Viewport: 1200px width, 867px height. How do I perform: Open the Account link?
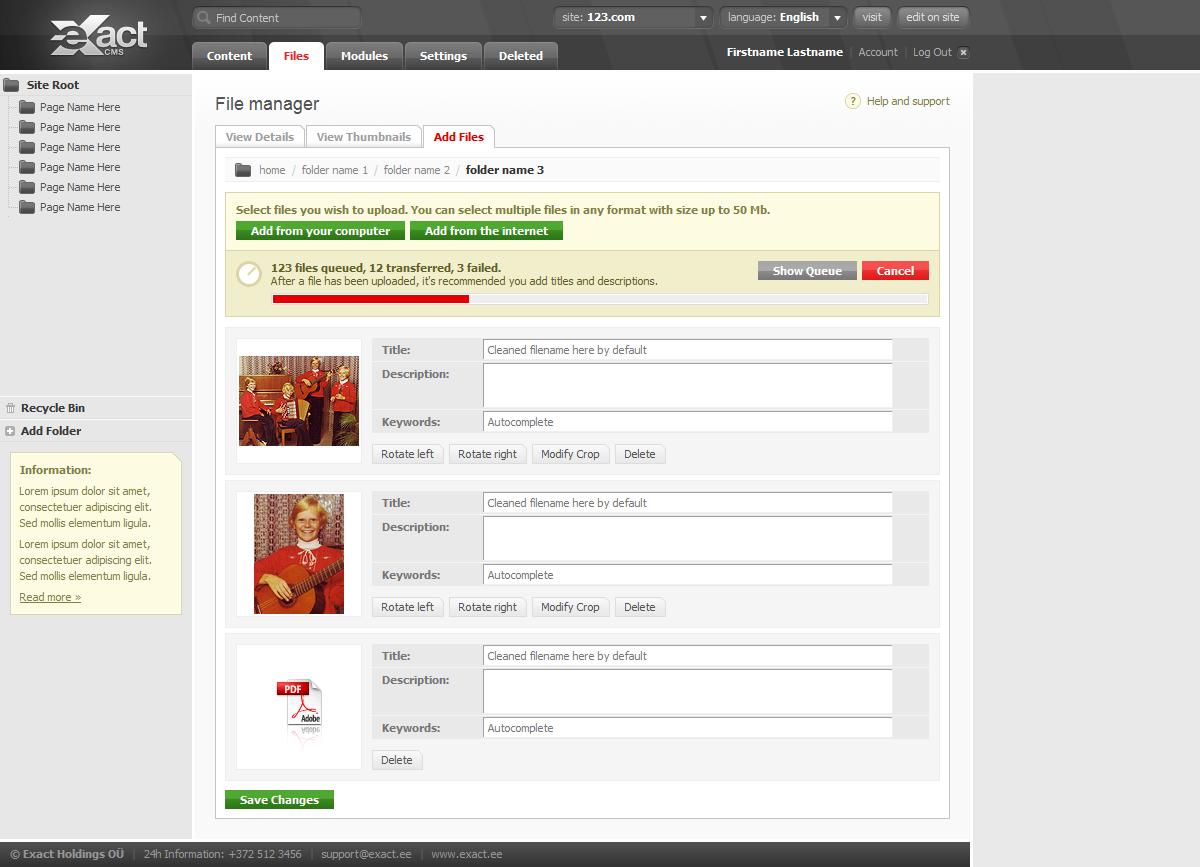point(878,52)
